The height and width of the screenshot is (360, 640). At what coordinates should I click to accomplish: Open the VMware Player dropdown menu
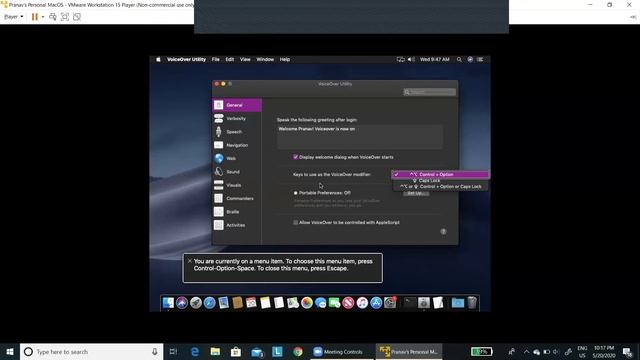coord(13,17)
